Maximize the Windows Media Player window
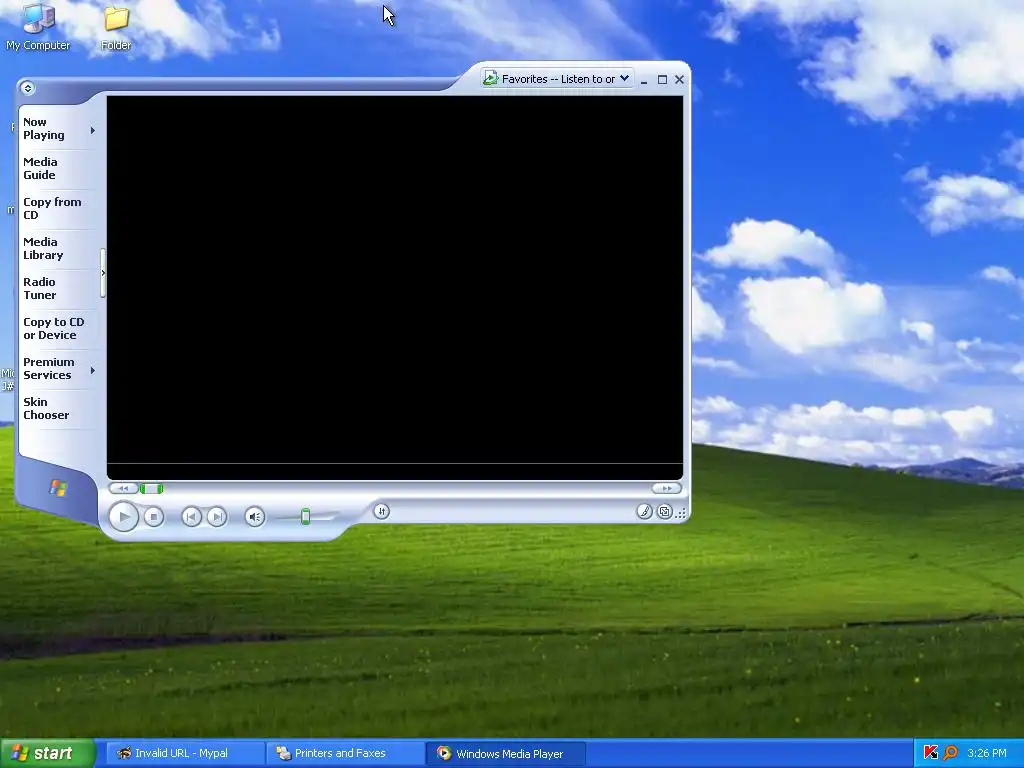Viewport: 1024px width, 768px height. 662,80
